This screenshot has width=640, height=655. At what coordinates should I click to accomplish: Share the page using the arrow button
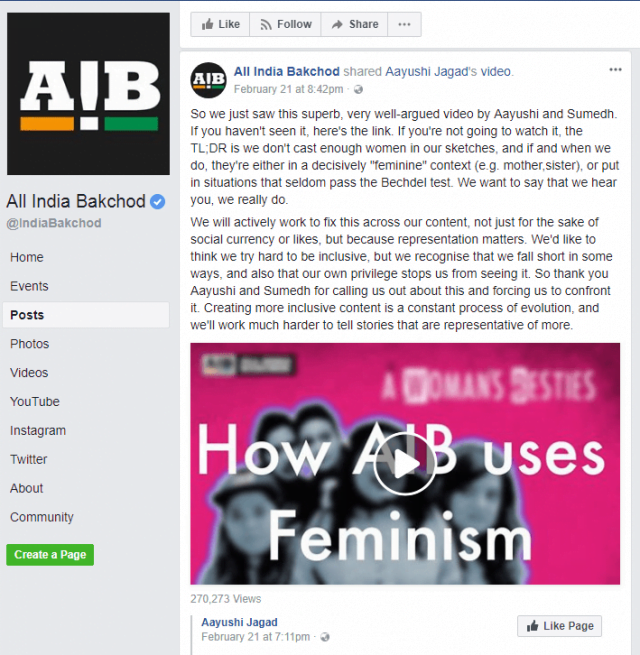tap(354, 24)
